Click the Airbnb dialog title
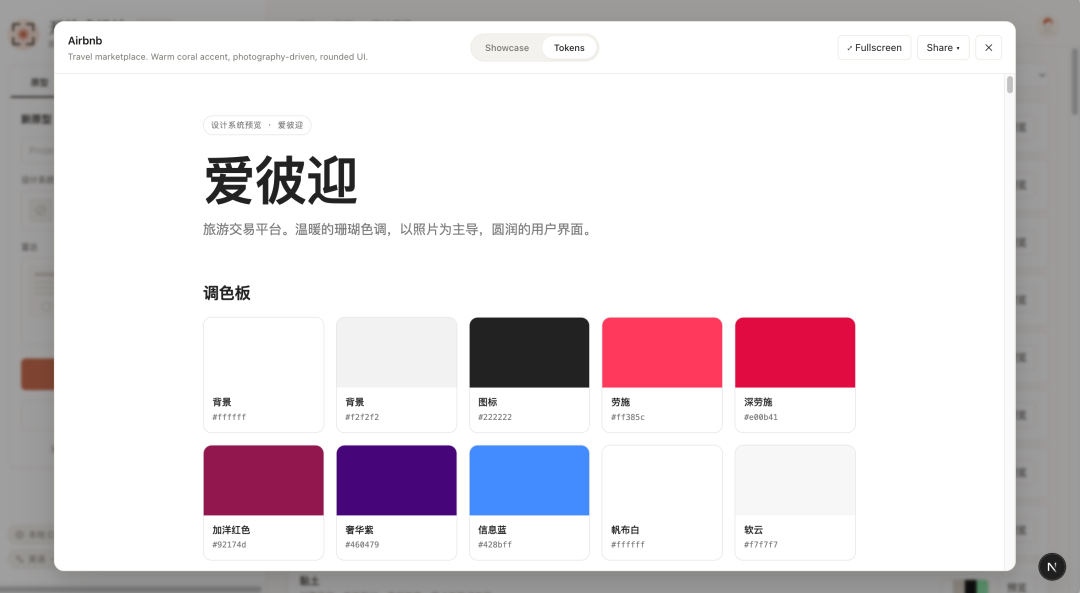1080x593 pixels. pos(85,41)
